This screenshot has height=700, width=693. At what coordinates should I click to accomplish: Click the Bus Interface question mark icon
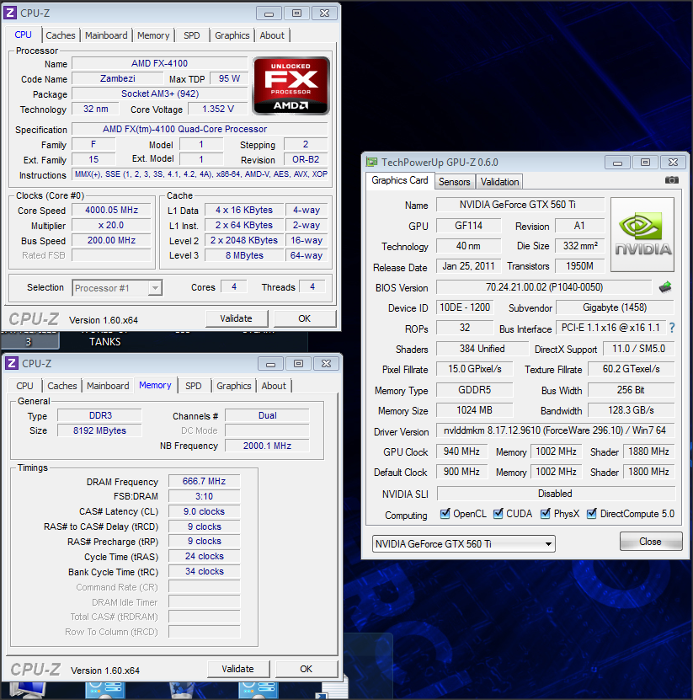point(672,328)
